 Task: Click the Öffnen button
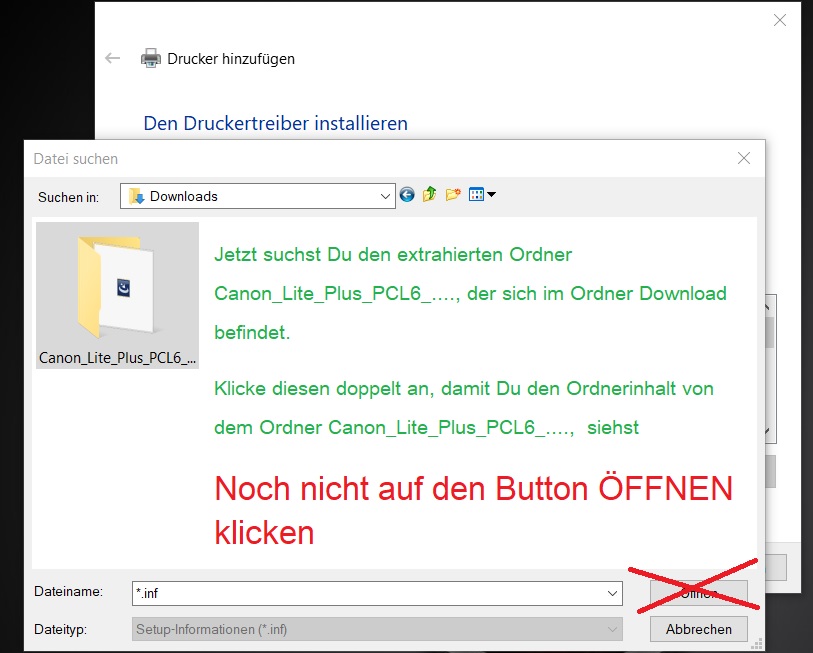698,593
